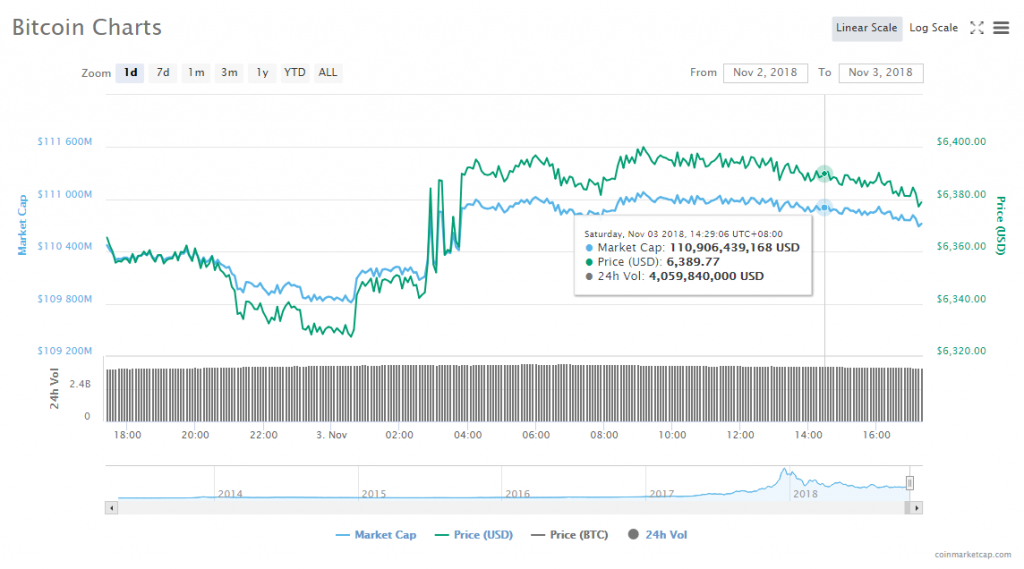Show ALL time zoom range

click(328, 73)
